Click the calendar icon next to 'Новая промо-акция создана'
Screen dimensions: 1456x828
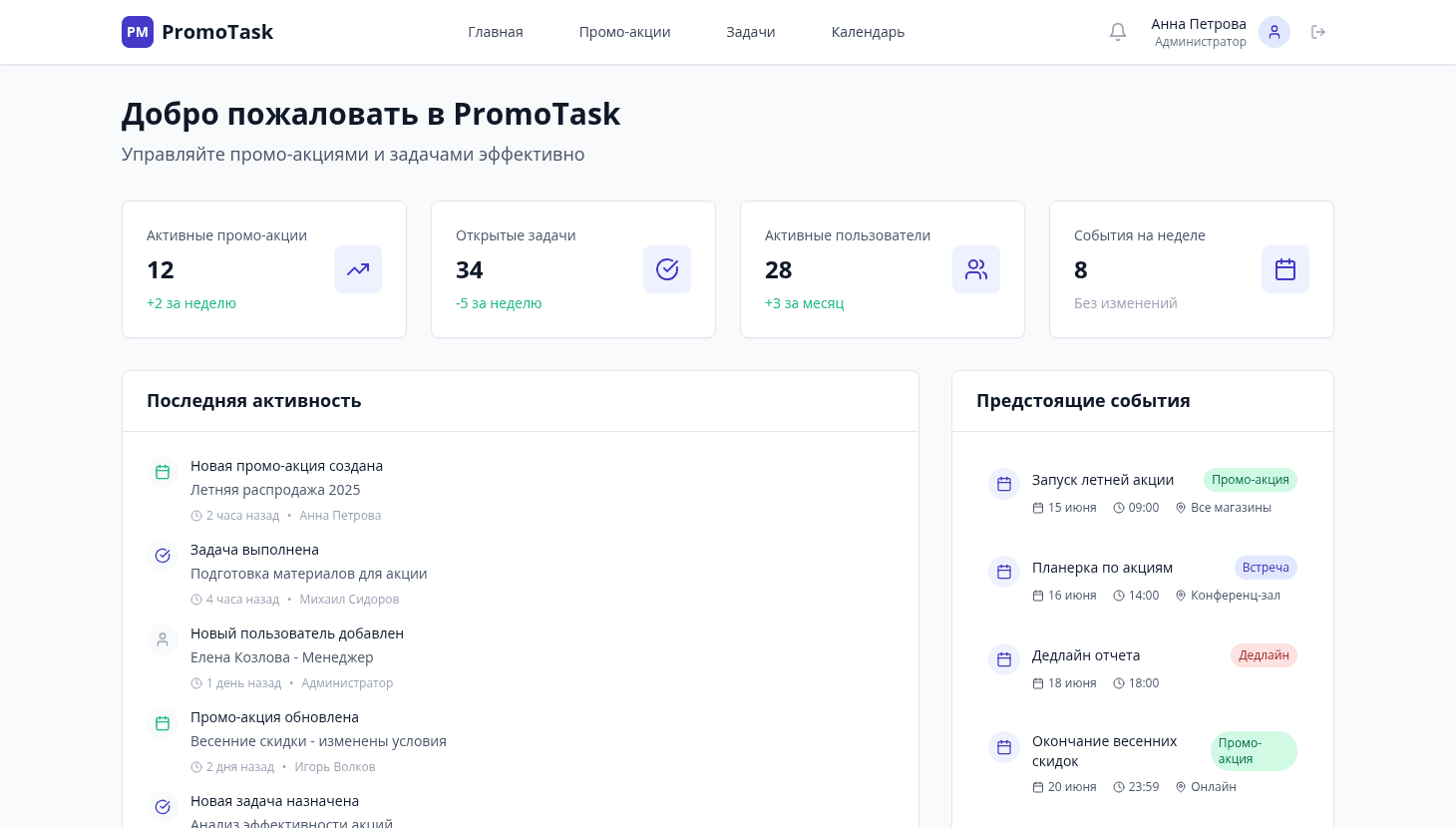[x=163, y=472]
